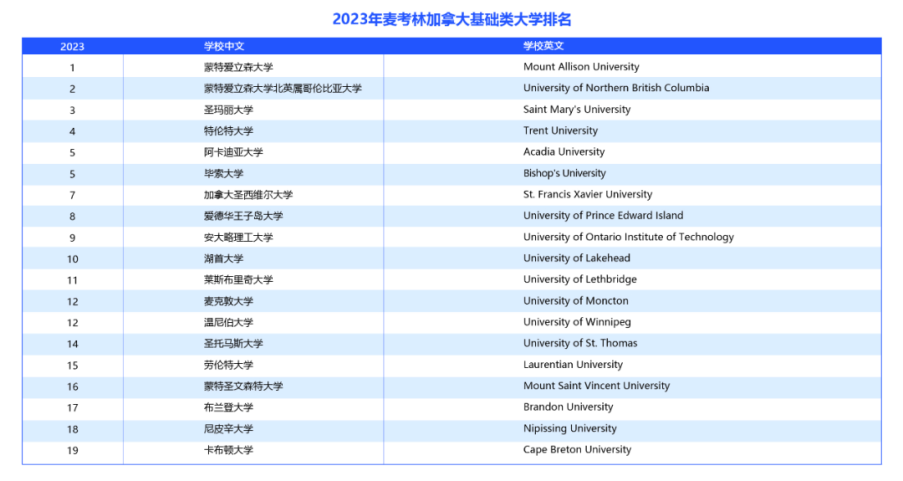Select Bishop's University in the table
The height and width of the screenshot is (481, 903).
(x=564, y=173)
